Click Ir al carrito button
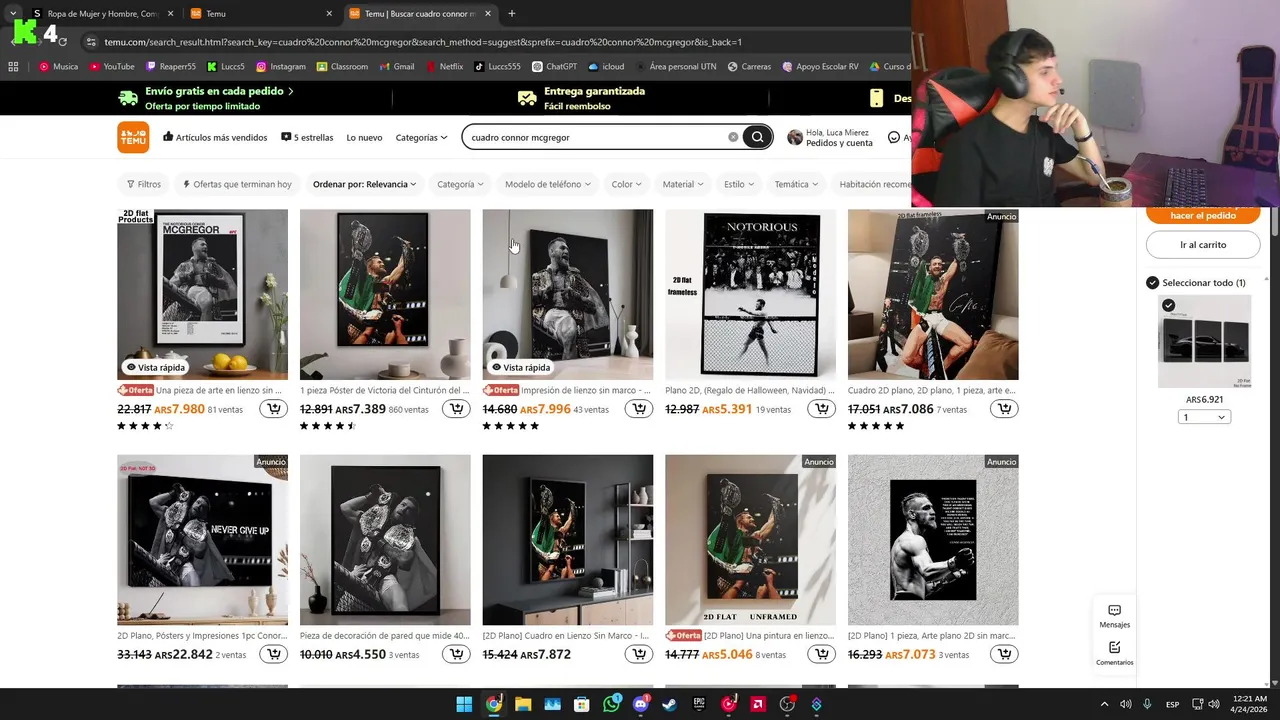This screenshot has width=1280, height=720. tap(1203, 244)
